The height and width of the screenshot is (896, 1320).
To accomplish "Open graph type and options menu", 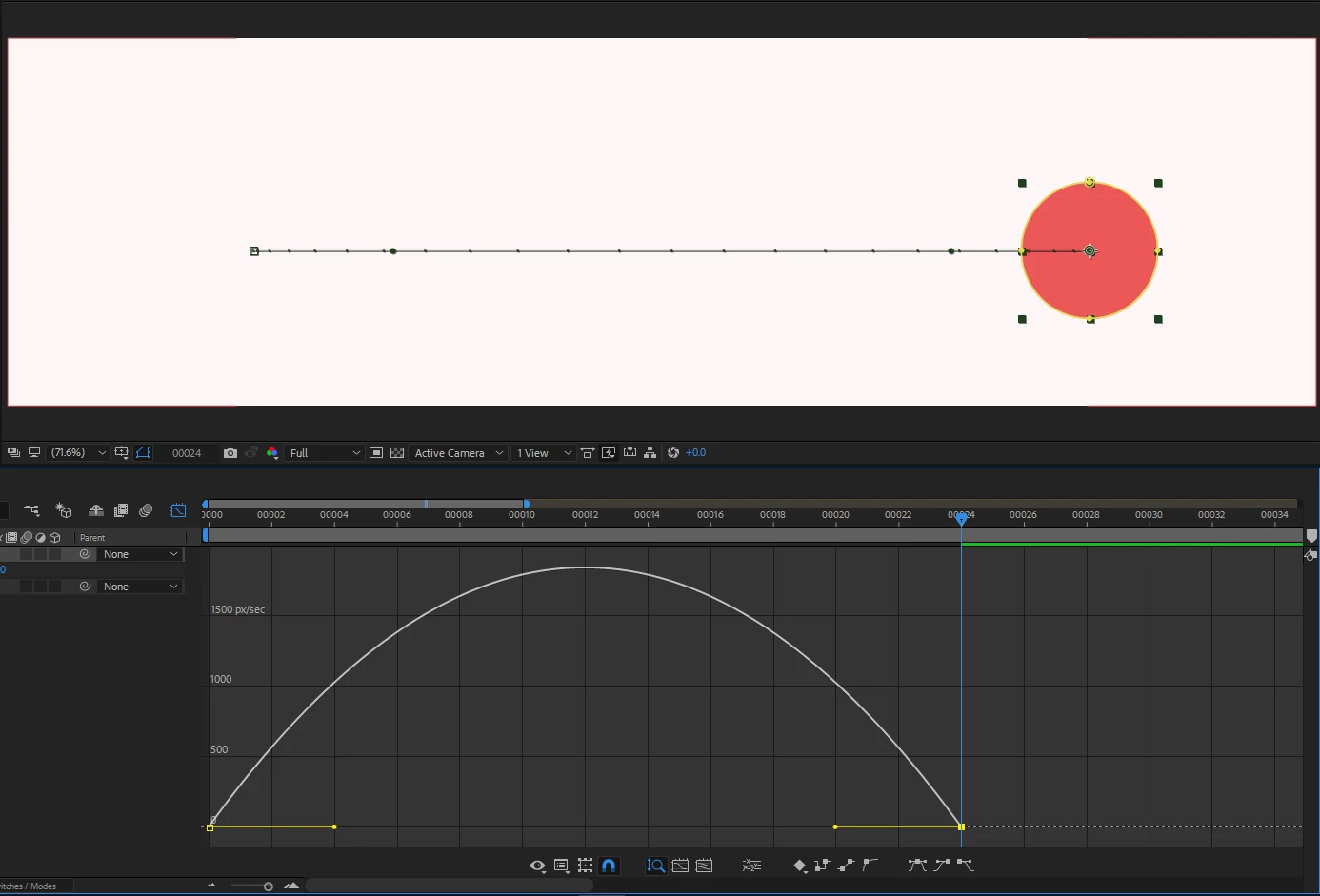I will pyautogui.click(x=562, y=866).
